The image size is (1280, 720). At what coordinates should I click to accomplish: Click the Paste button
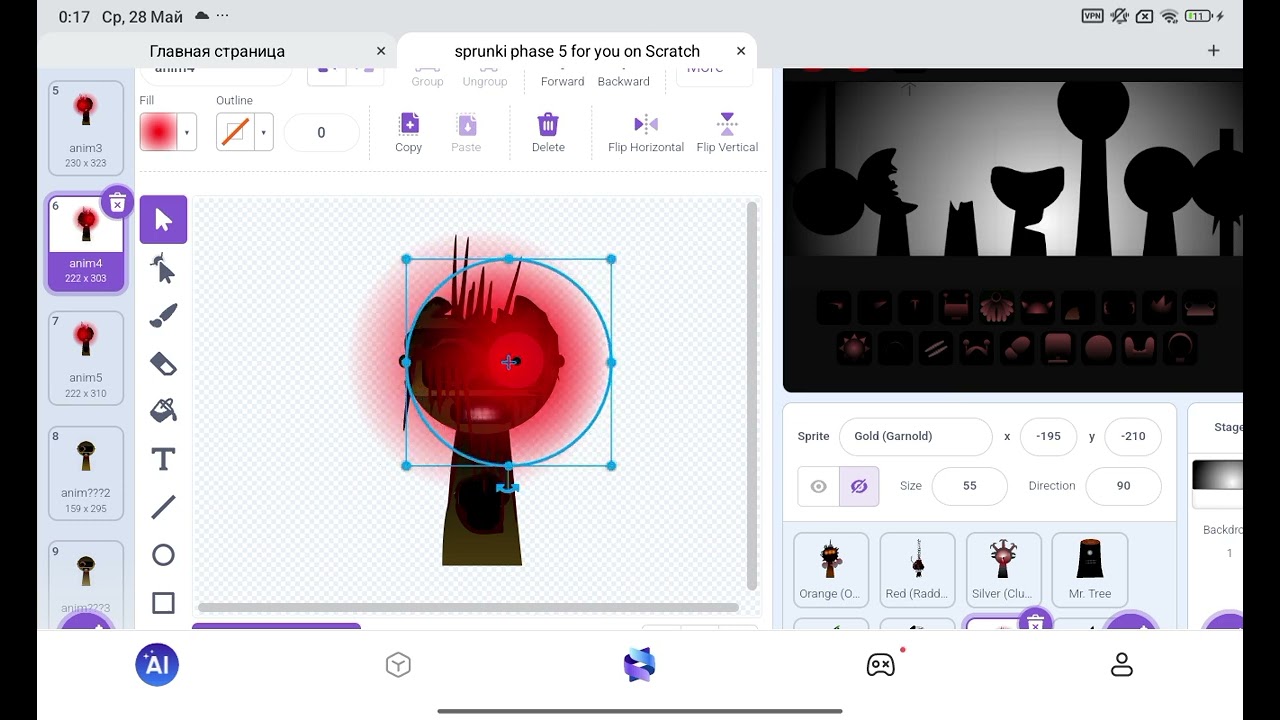point(466,133)
